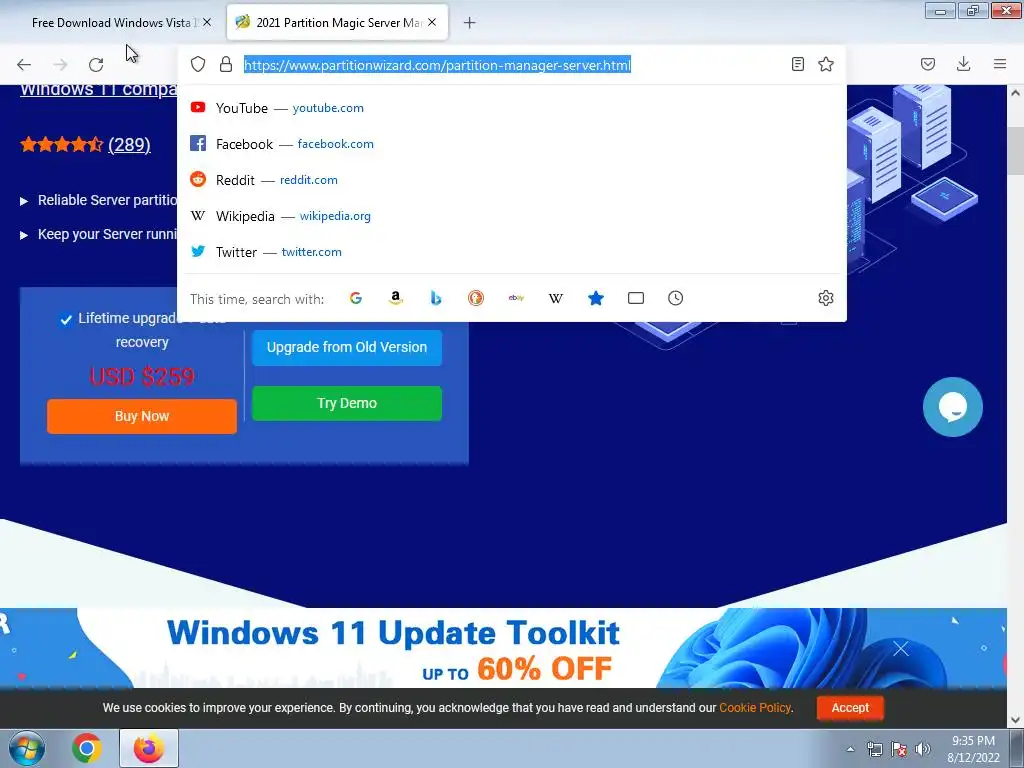
Task: Choose the Wikipedia suggestion
Action: coord(512,216)
